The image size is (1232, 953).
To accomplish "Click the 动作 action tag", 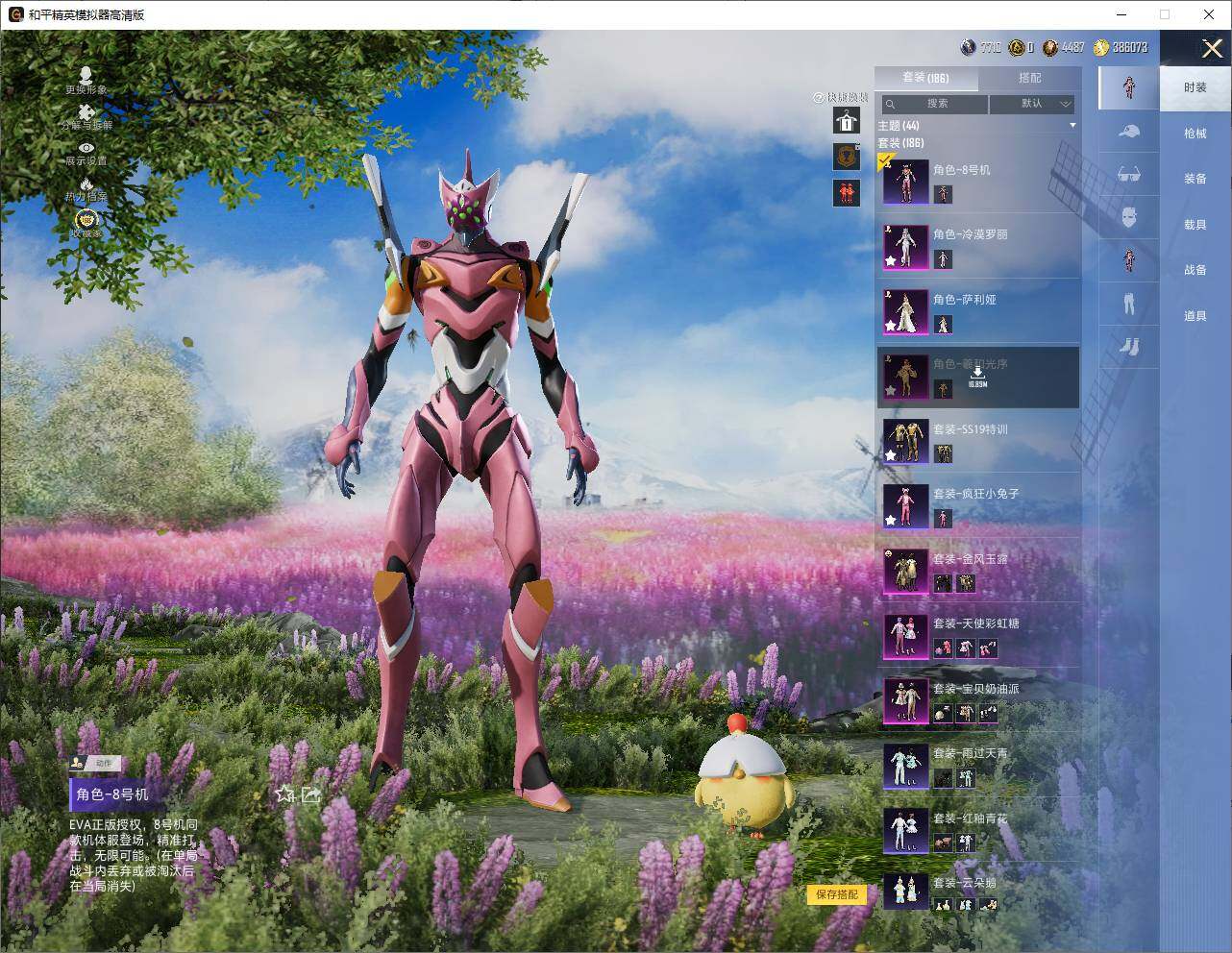I will [94, 763].
